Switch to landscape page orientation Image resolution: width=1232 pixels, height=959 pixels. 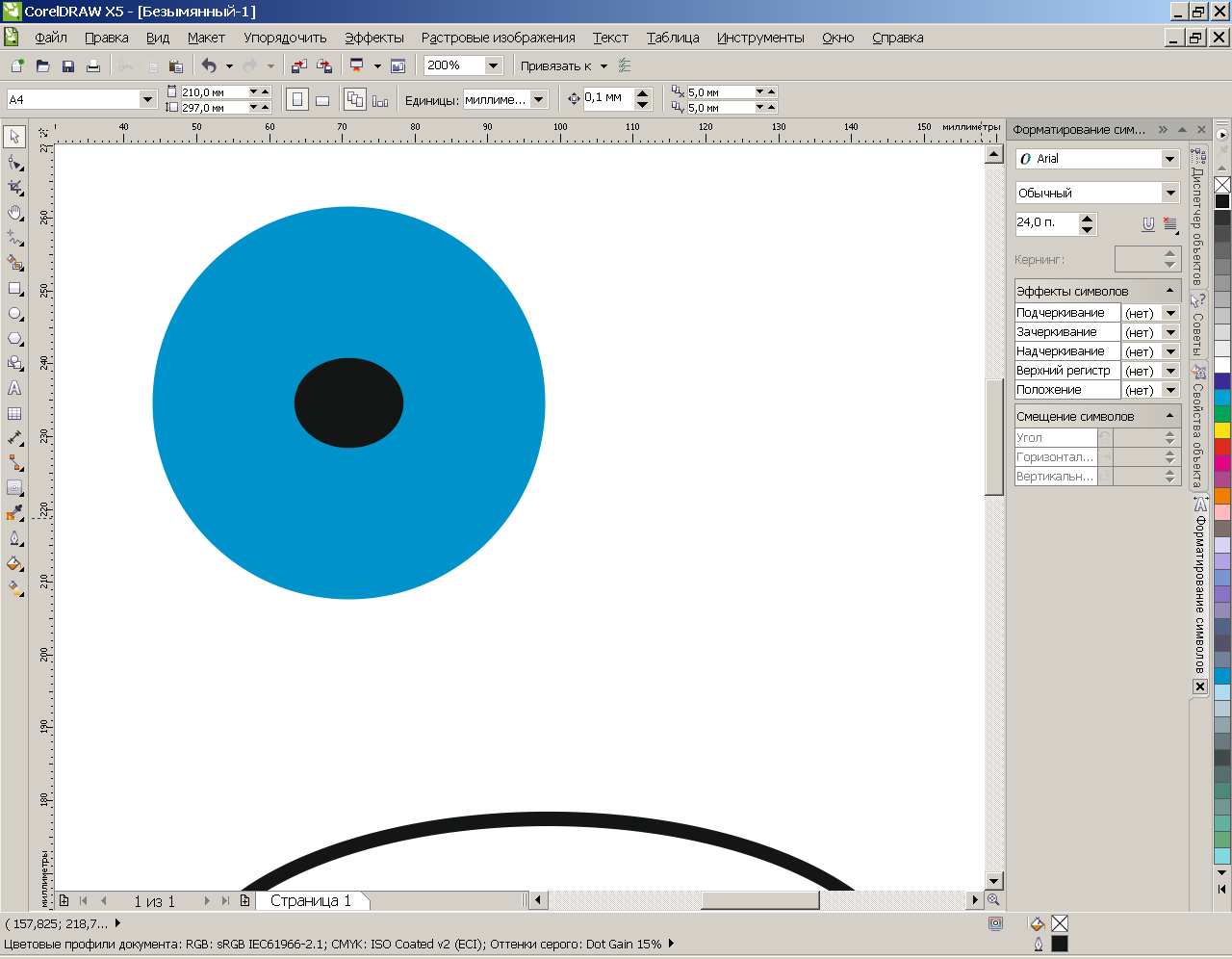322,100
